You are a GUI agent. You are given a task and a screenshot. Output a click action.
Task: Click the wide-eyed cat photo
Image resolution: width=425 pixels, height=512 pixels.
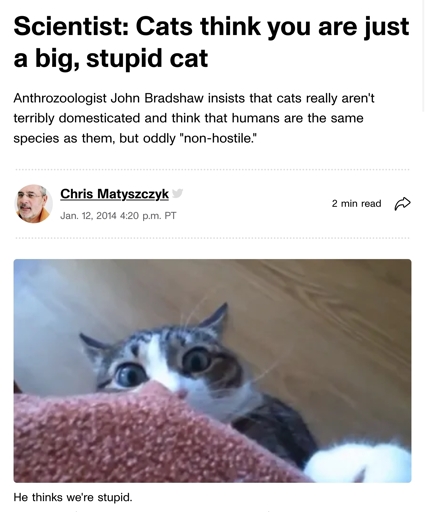212,371
